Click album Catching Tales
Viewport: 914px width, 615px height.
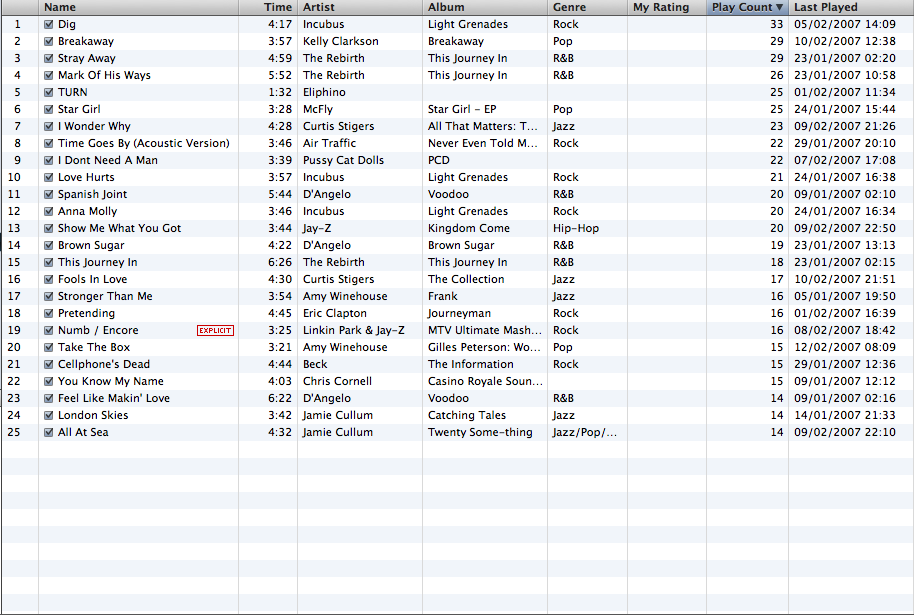(467, 415)
